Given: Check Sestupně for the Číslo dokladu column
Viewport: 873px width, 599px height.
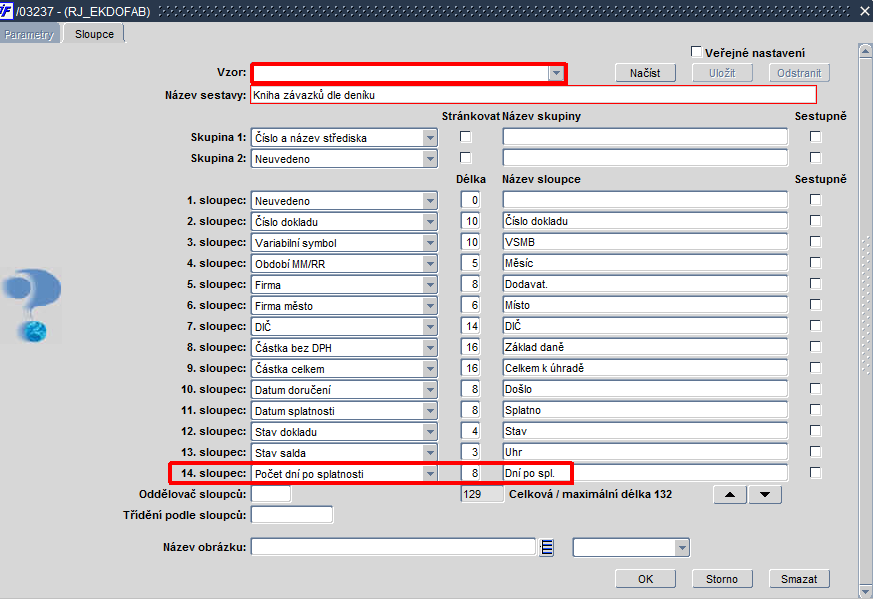Looking at the screenshot, I should tap(816, 221).
